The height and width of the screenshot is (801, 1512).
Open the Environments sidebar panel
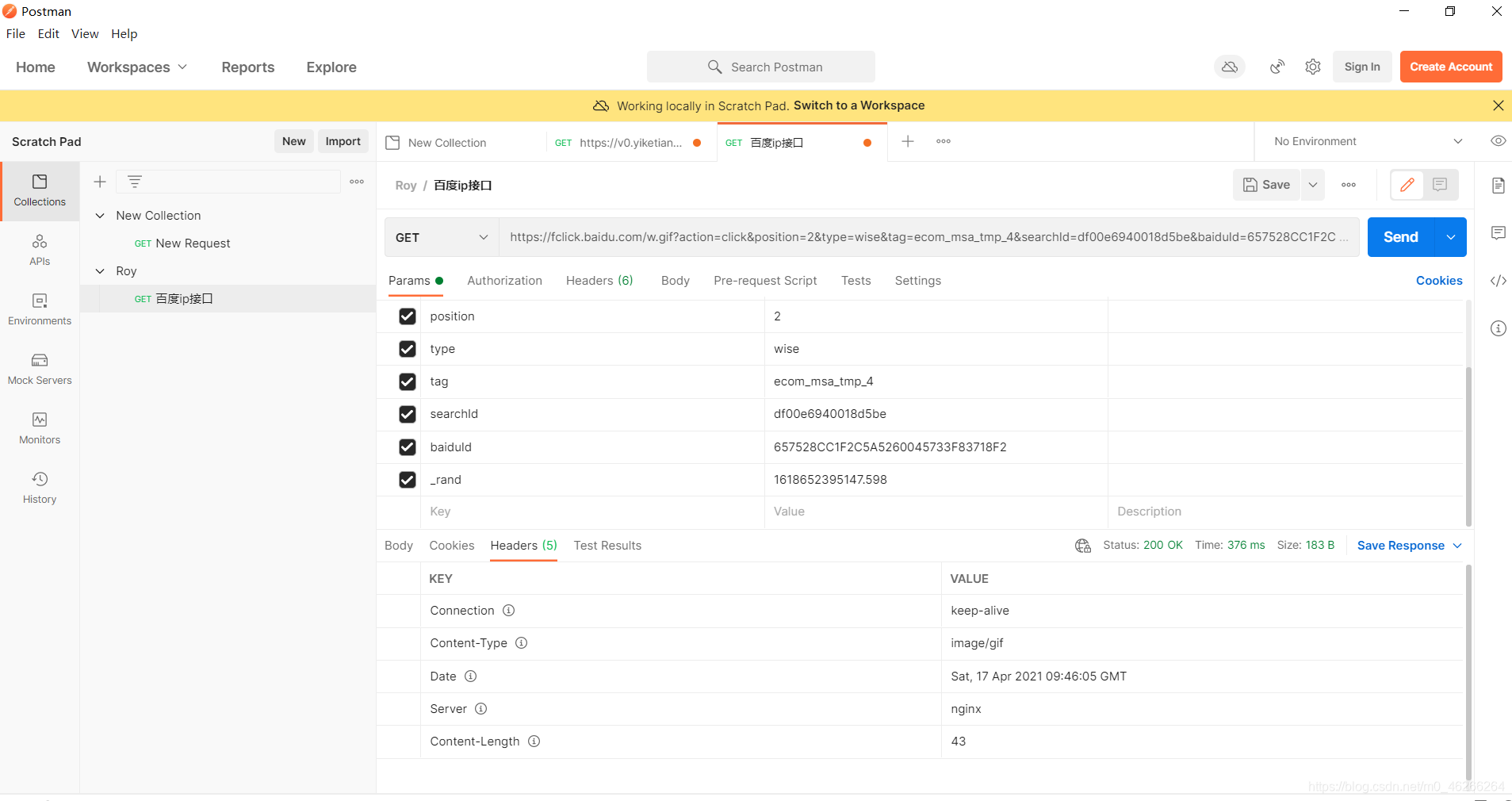click(x=40, y=310)
